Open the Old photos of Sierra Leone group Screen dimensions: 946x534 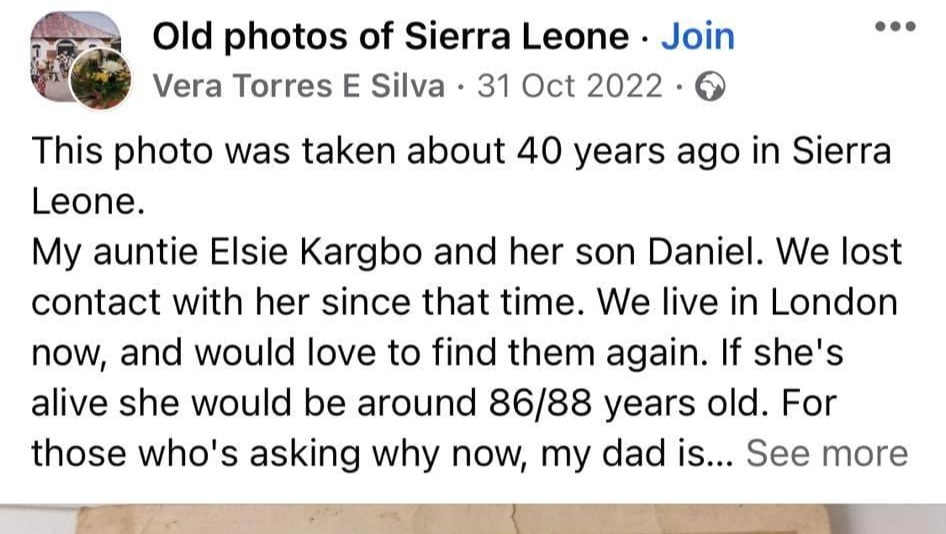pyautogui.click(x=391, y=37)
